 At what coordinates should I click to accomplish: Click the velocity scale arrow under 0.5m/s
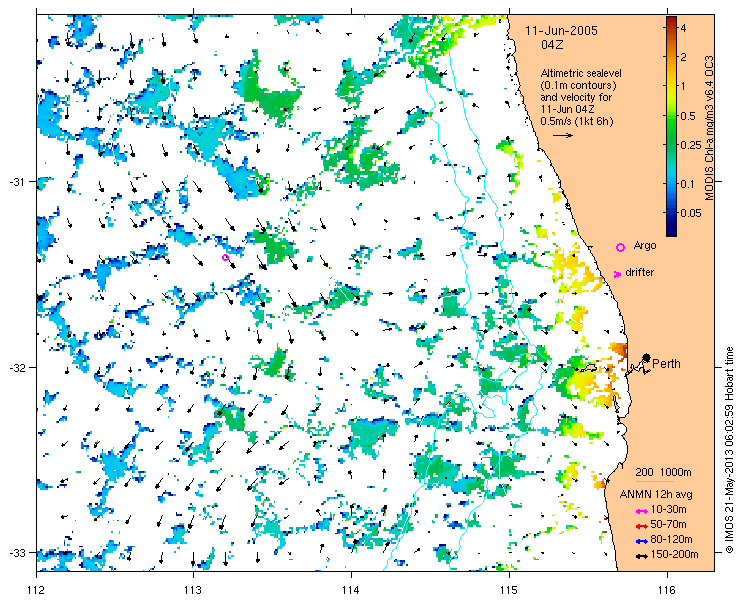pyautogui.click(x=563, y=135)
